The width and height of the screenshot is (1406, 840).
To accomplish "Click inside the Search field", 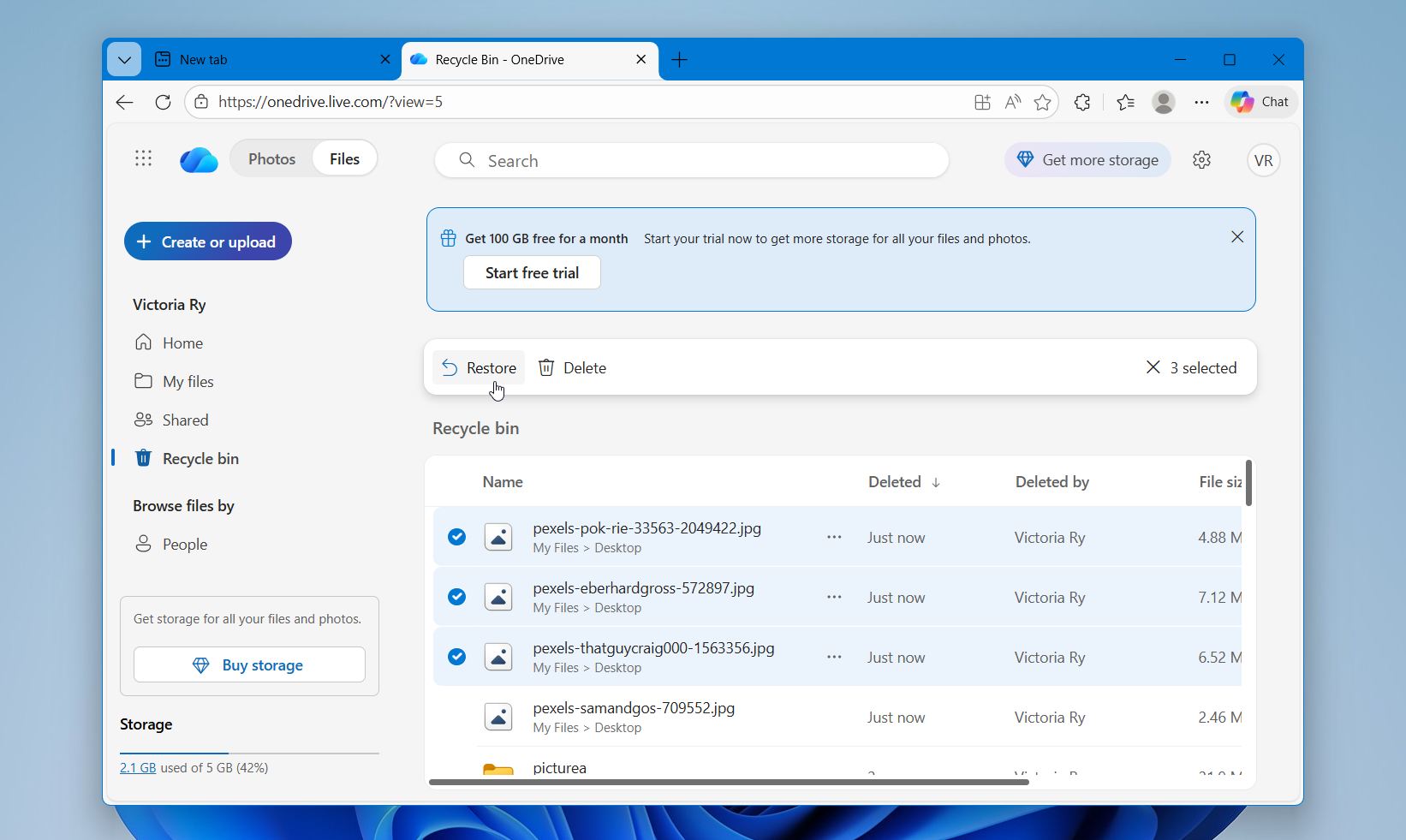I will 691,160.
